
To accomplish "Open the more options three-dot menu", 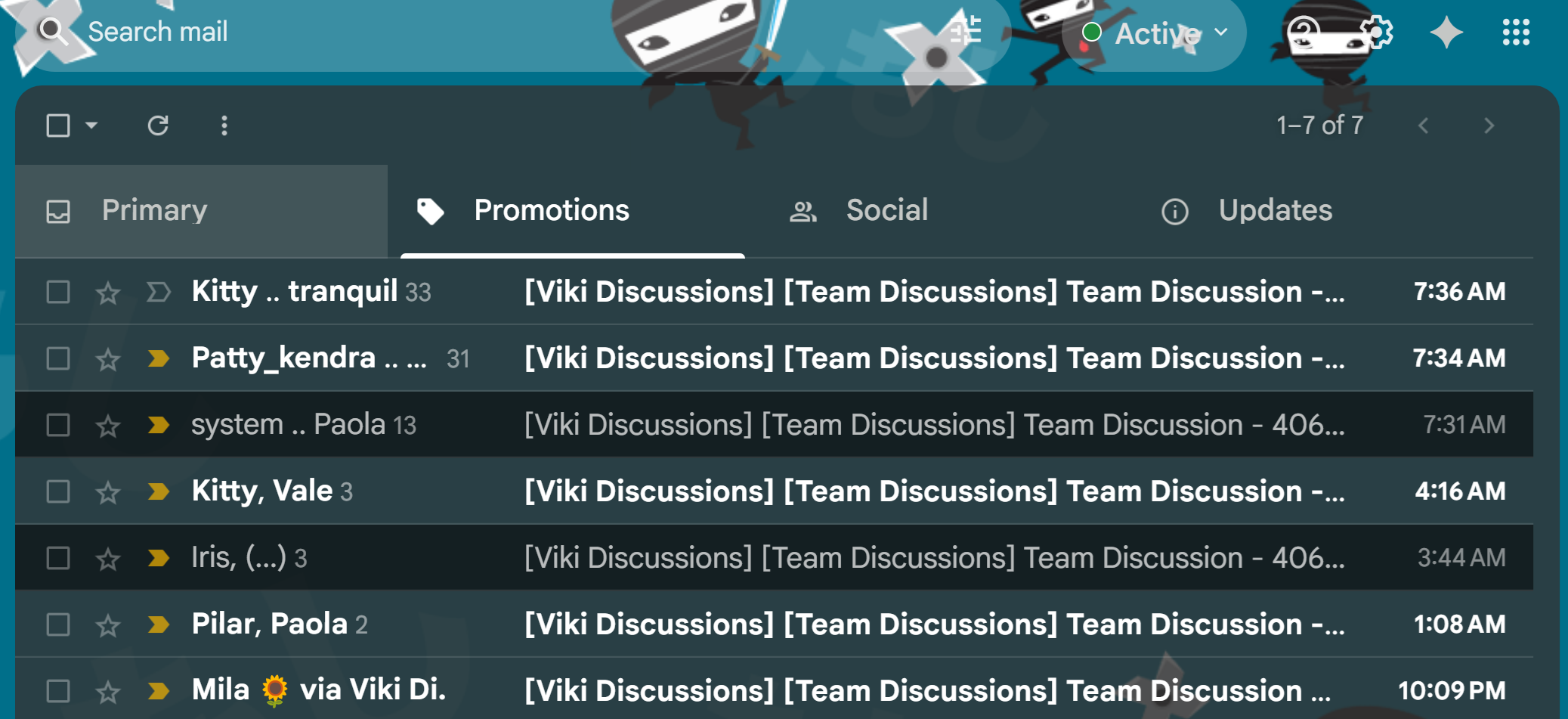I will point(224,126).
